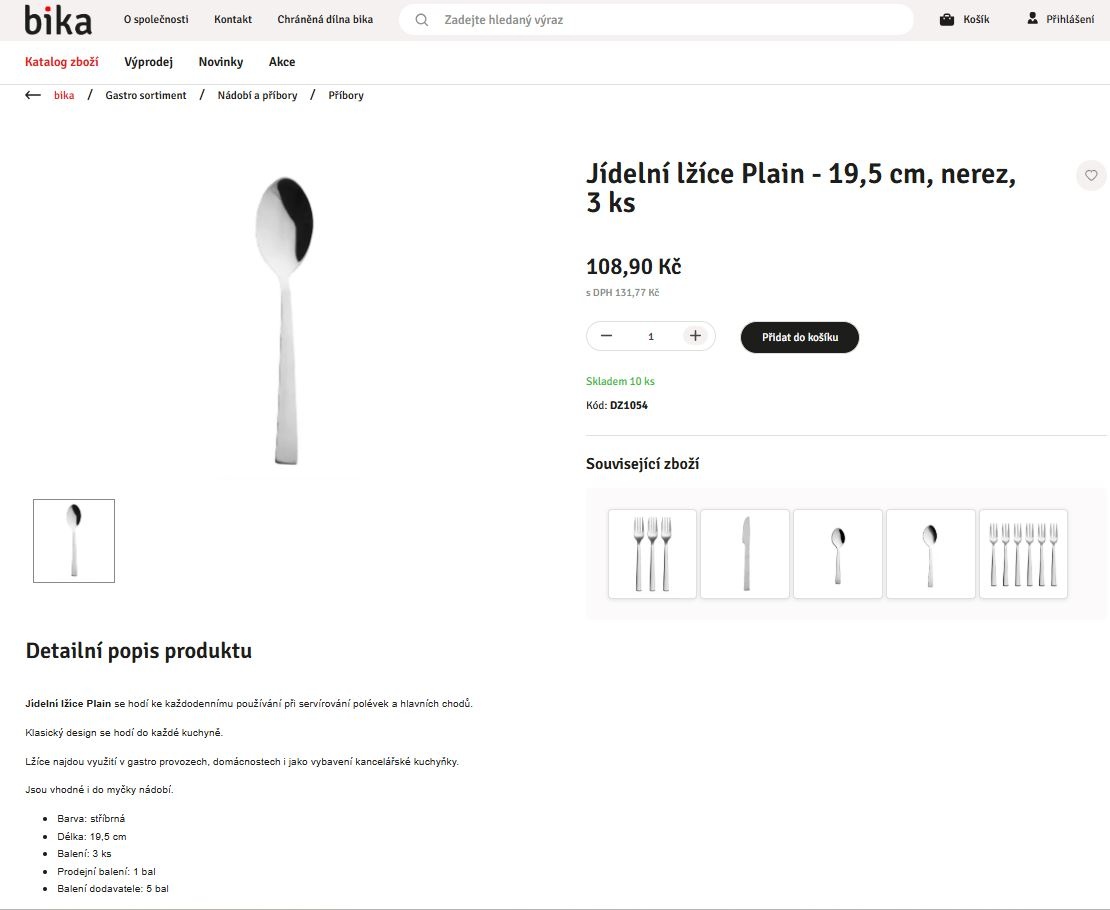This screenshot has width=1110, height=910.
Task: Click the Přihlášení user icon
Action: 1033,19
